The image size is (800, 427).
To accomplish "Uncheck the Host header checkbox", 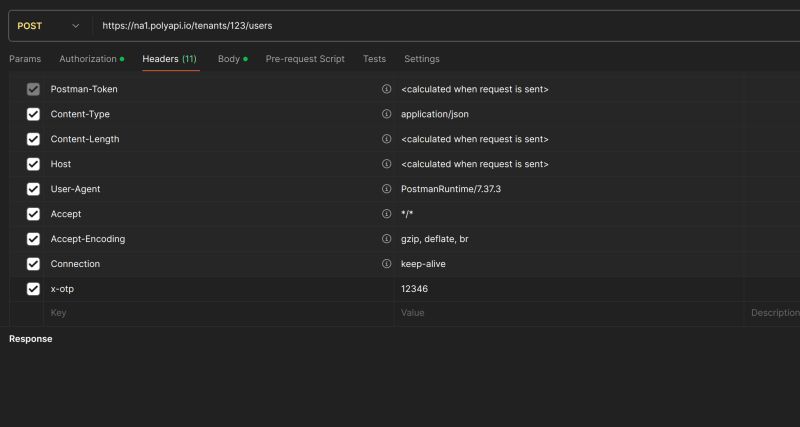I will pyautogui.click(x=33, y=164).
